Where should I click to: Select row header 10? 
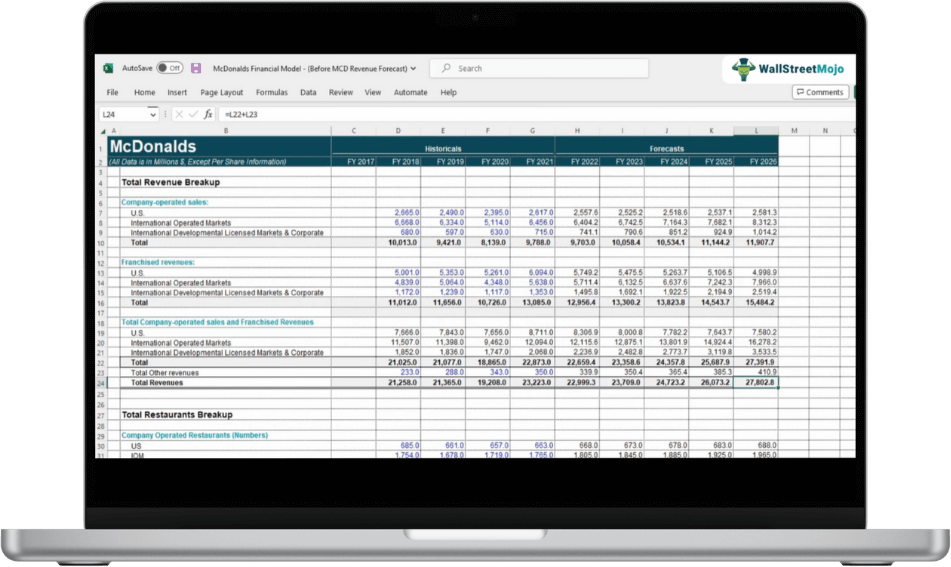tap(101, 243)
